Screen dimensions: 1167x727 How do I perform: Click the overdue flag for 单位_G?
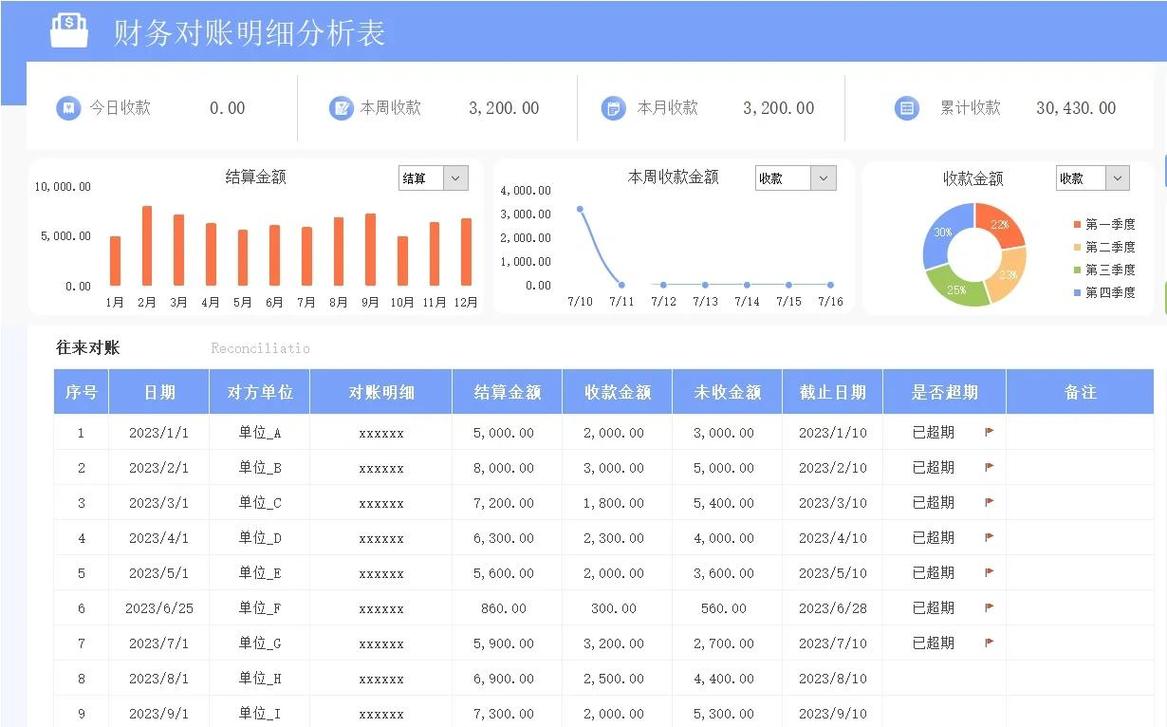(989, 642)
